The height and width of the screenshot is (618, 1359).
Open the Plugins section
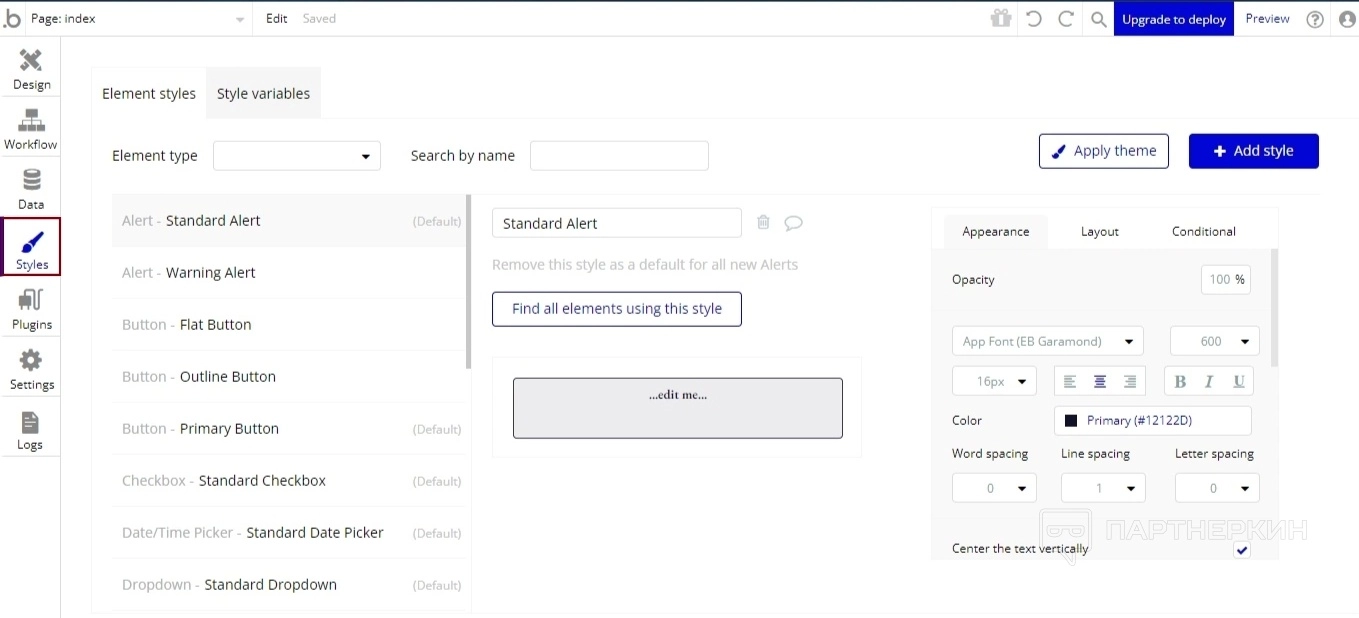click(31, 310)
